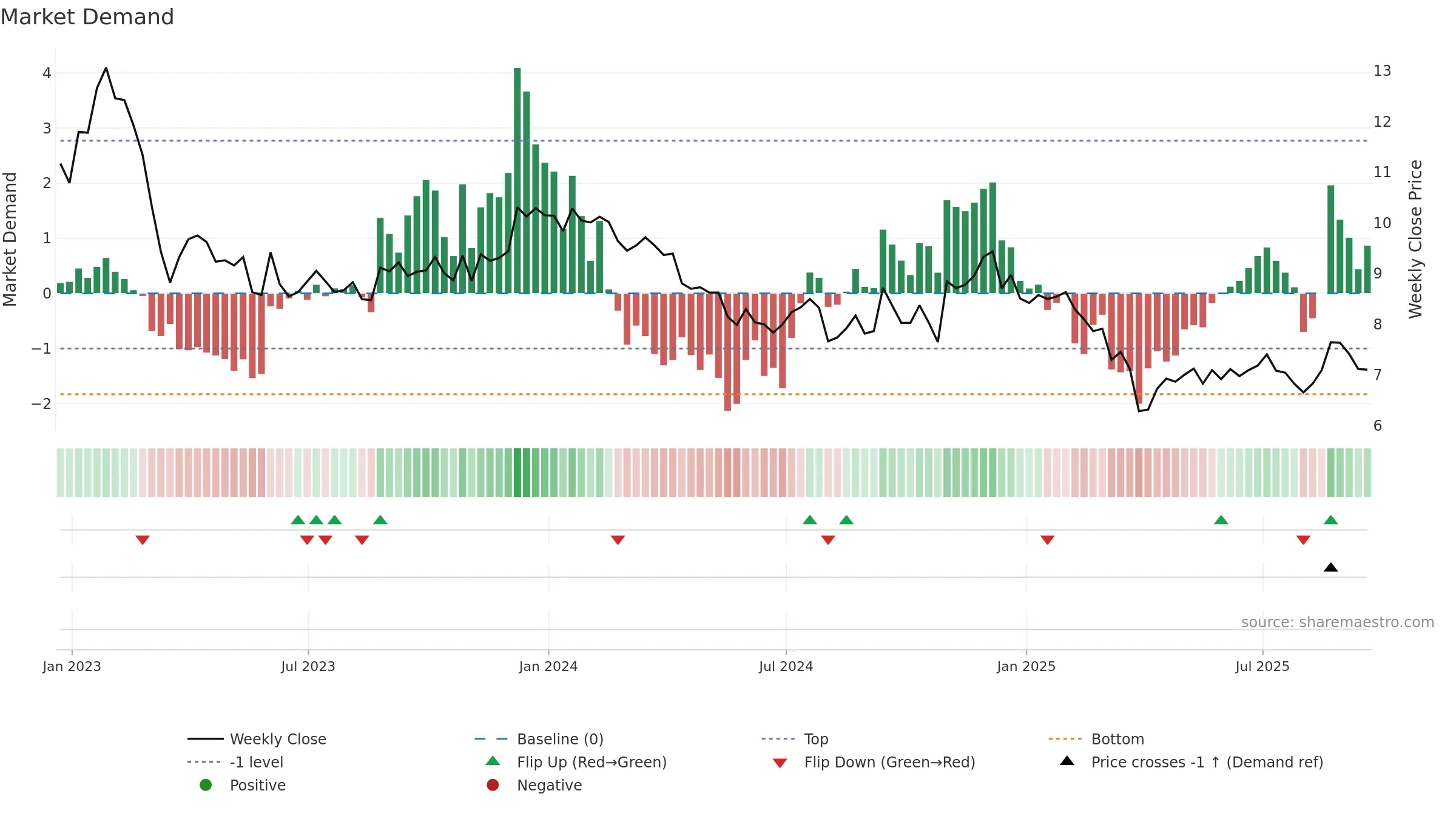
Task: Click the −2 tick on the demand axis
Action: coord(41,403)
